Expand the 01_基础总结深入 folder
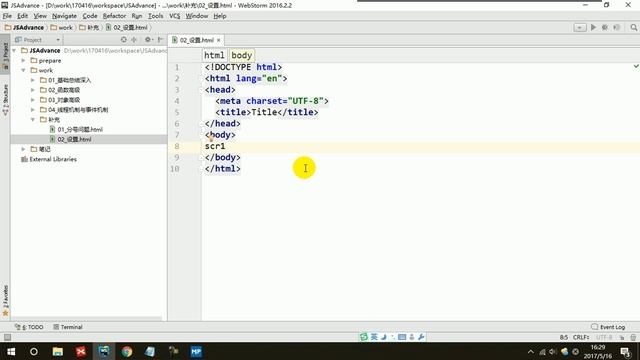This screenshot has width=640, height=360. (x=33, y=80)
